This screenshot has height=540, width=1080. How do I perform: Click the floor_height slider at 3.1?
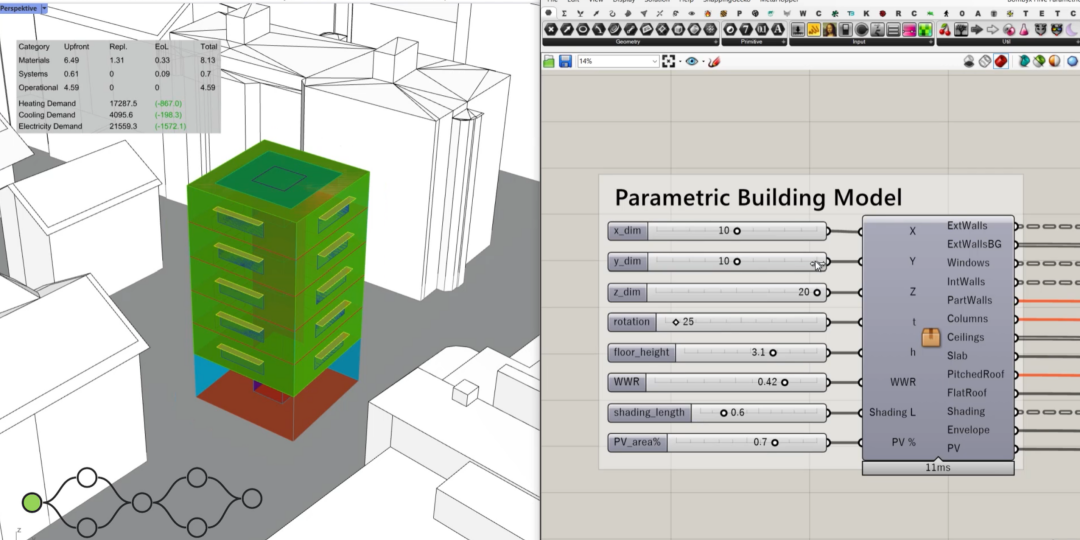click(773, 352)
